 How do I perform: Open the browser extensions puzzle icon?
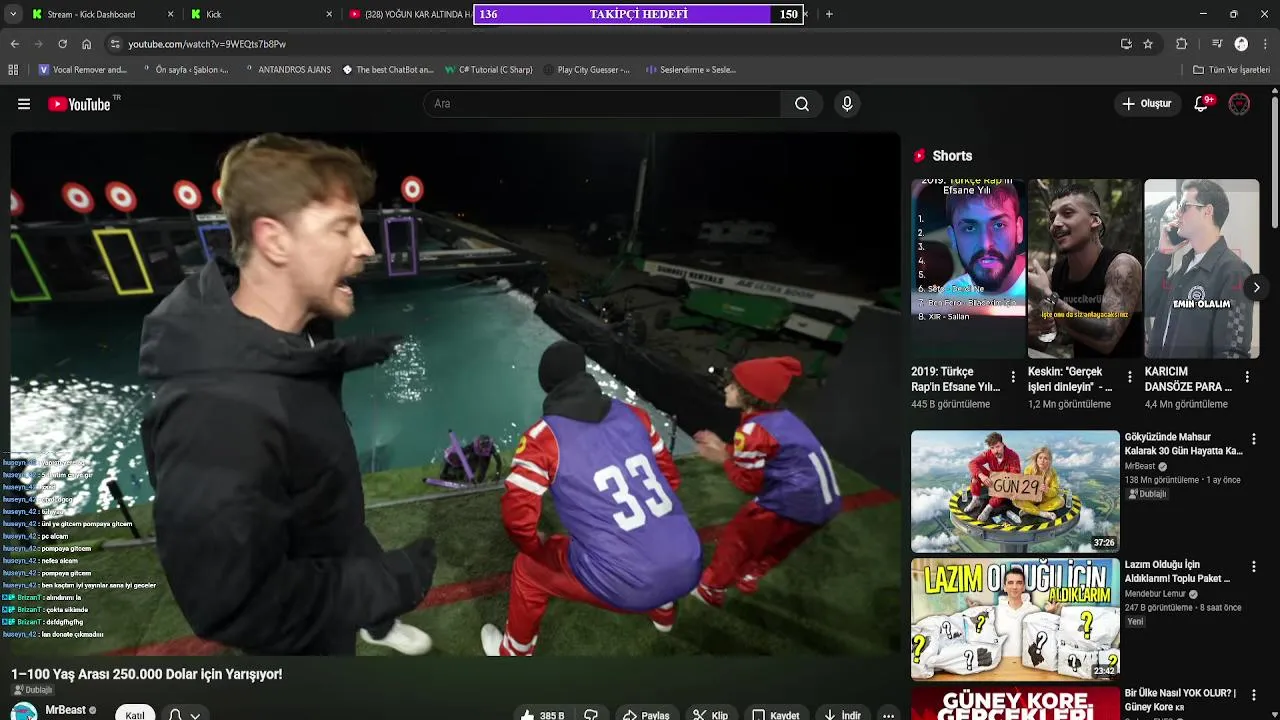pyautogui.click(x=1181, y=44)
